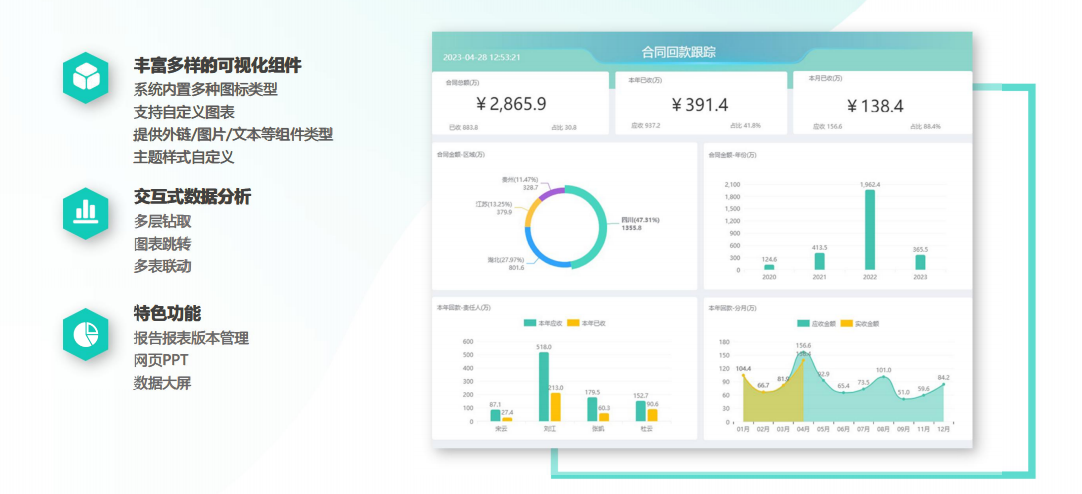Toggle the 应收金额 legend item
Screen dimensions: 1082x494
815,323
